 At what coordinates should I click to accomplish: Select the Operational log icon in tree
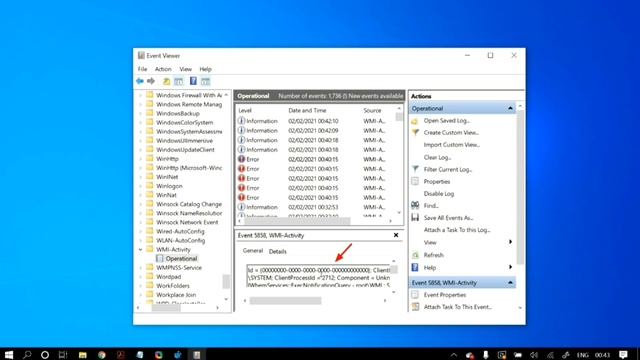[160, 258]
